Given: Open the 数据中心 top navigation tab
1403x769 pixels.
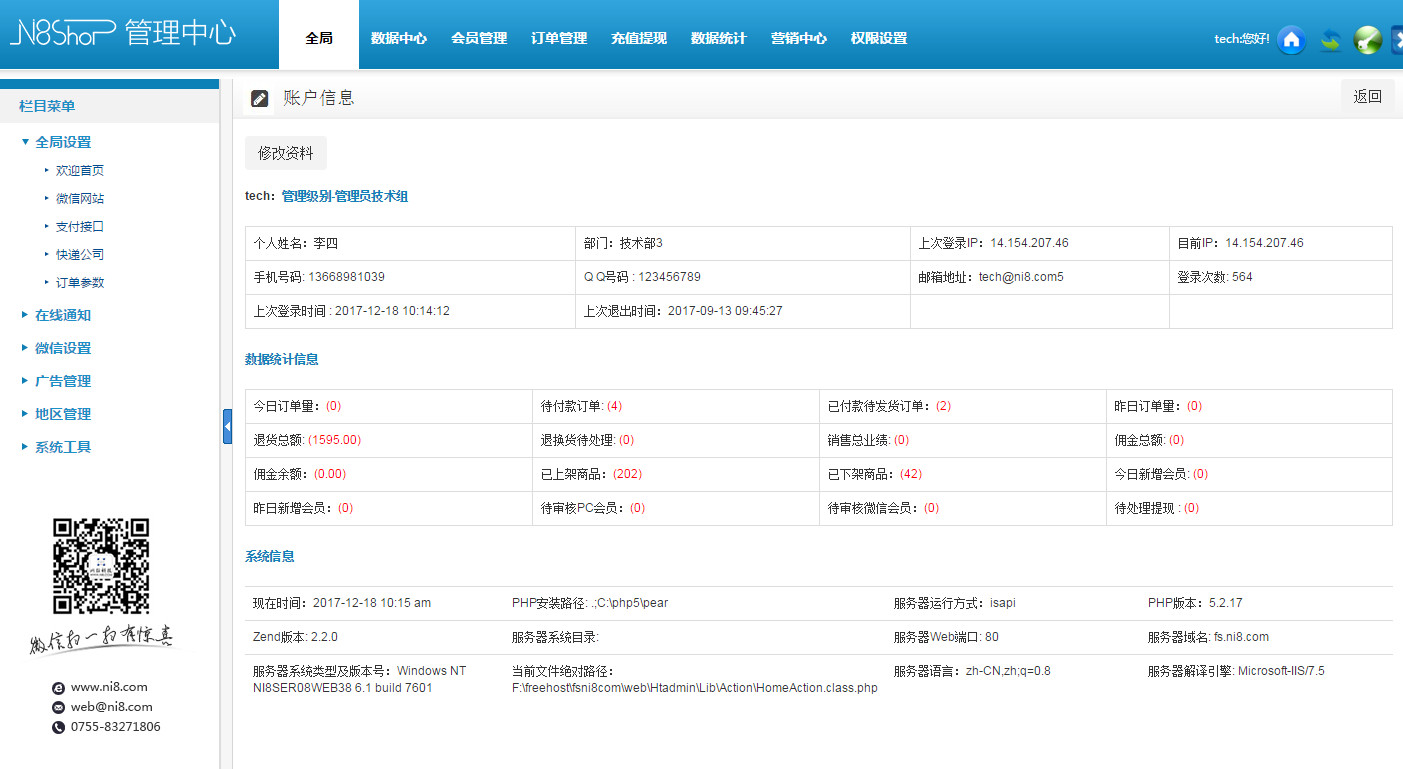Looking at the screenshot, I should [398, 38].
